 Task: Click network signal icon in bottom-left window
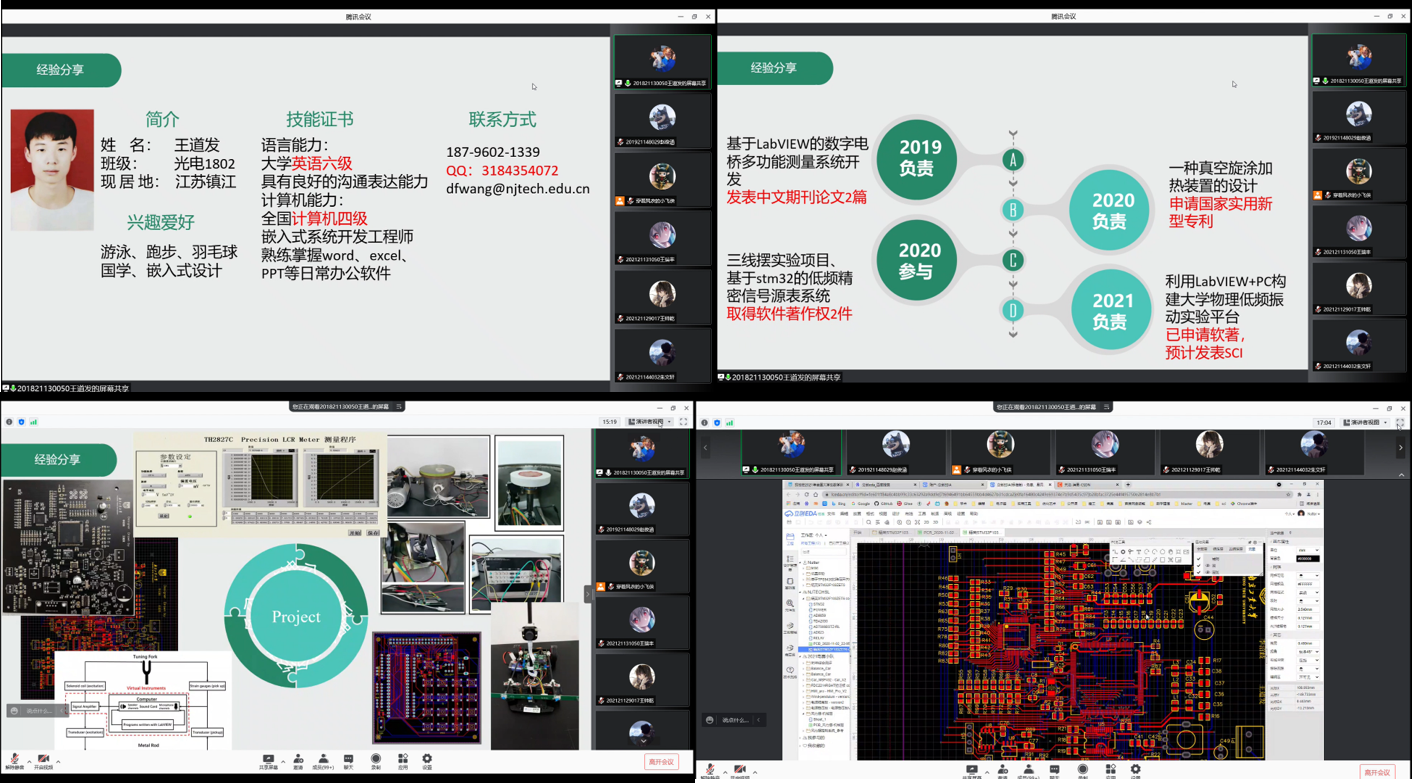point(33,422)
